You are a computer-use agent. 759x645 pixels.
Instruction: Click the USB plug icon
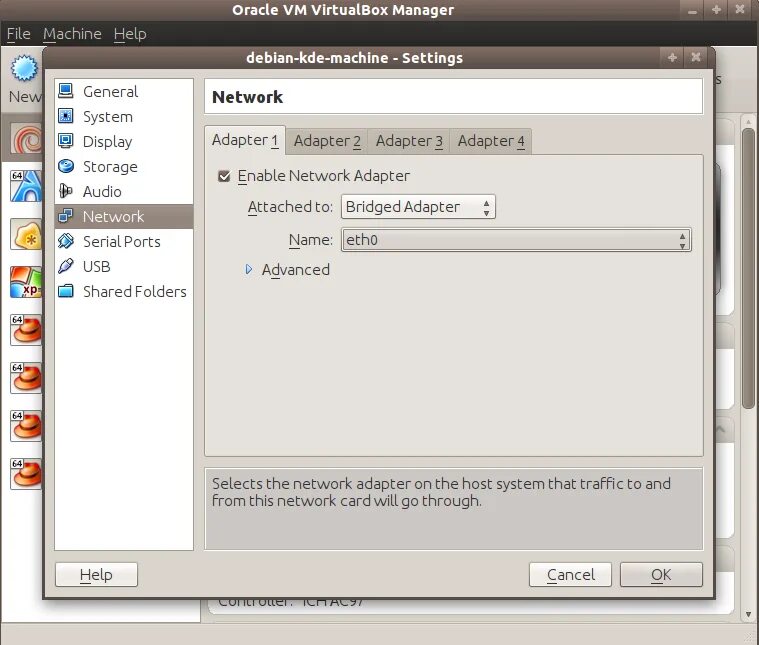(x=66, y=266)
